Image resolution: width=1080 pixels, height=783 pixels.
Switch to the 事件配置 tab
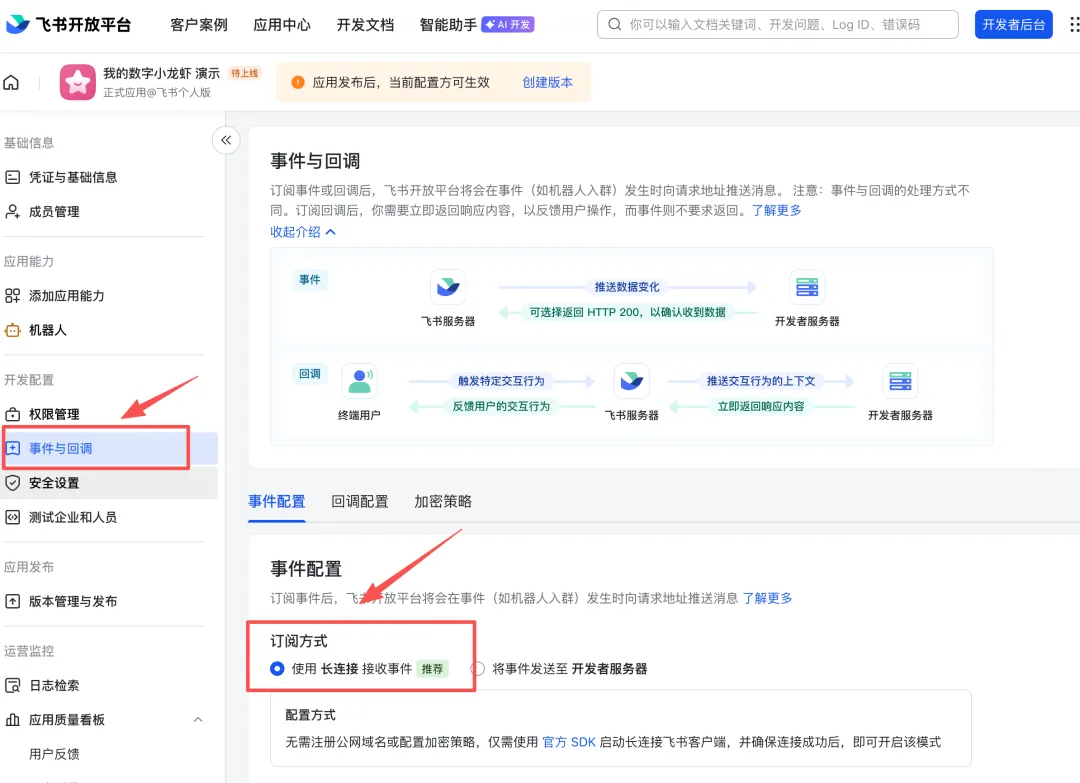point(276,501)
